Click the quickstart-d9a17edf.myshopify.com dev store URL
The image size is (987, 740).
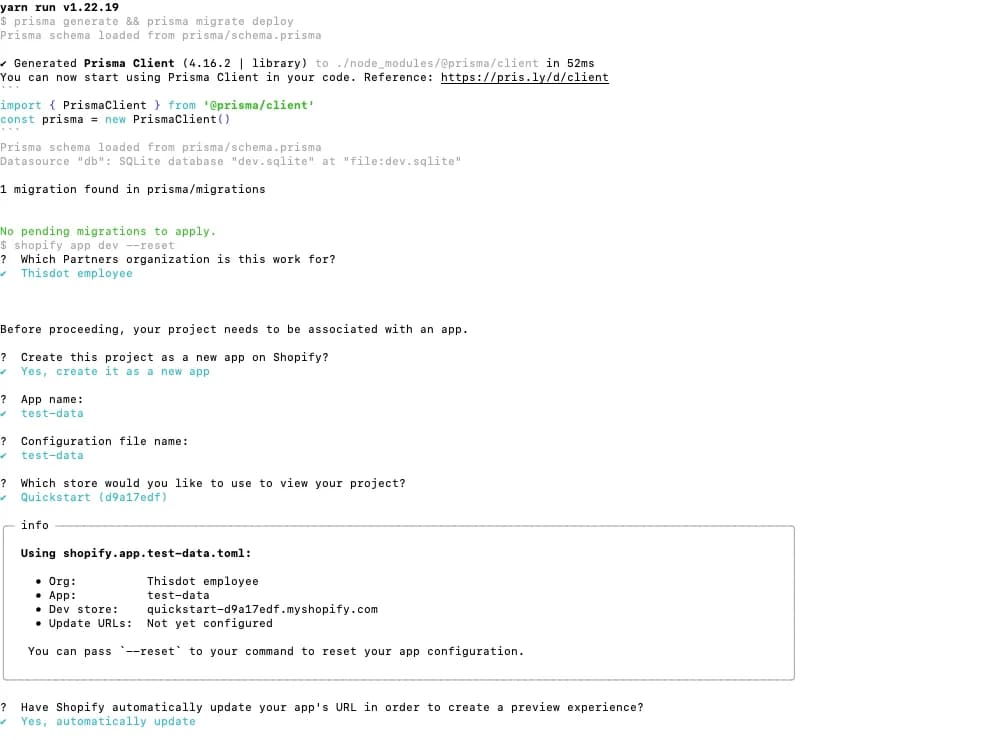coord(262,610)
